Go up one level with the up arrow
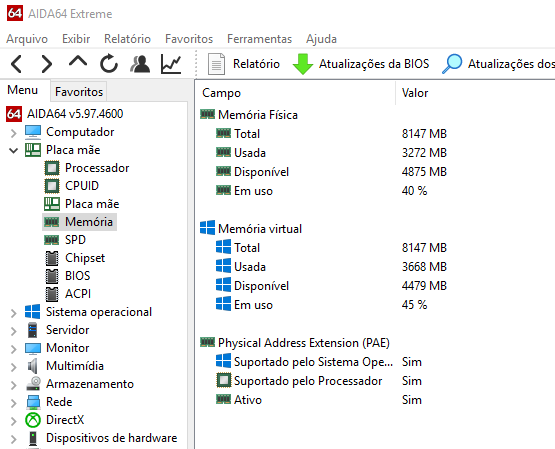Image resolution: width=555 pixels, height=449 pixels. [78, 62]
